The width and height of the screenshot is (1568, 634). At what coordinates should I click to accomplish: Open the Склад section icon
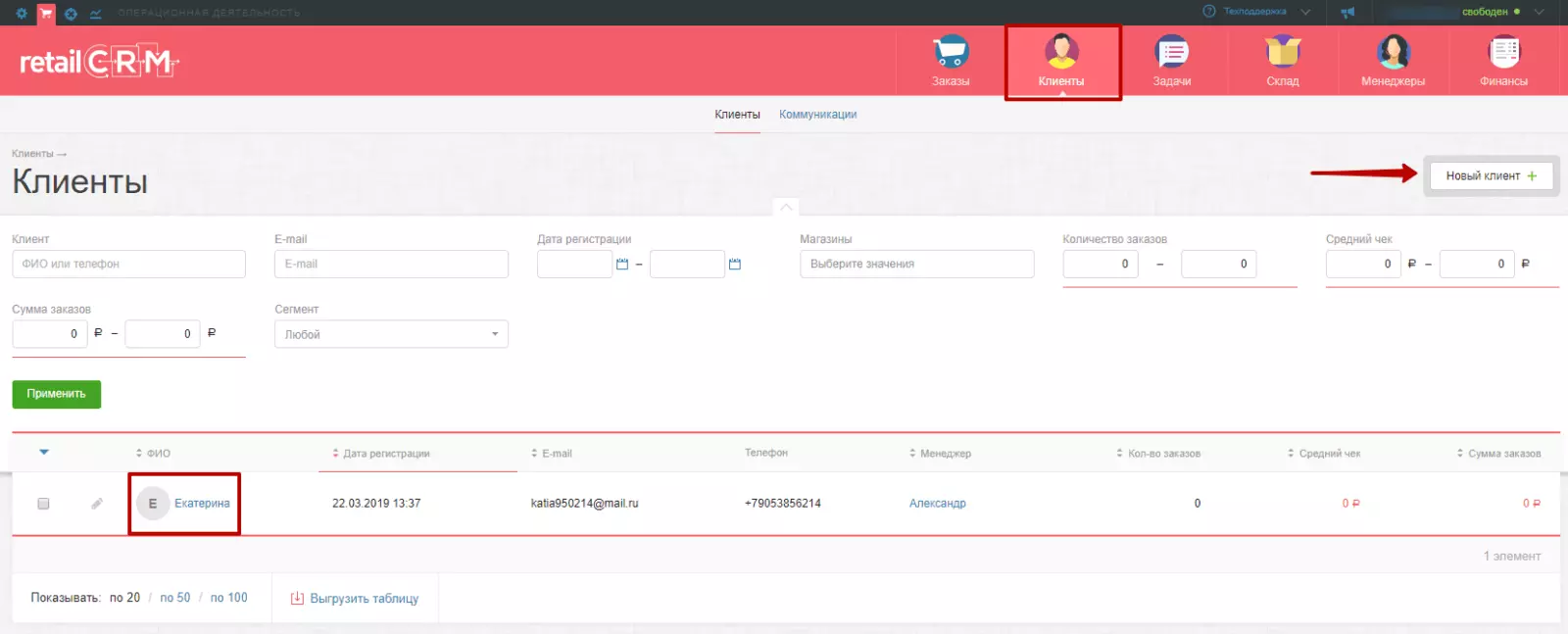(x=1283, y=52)
